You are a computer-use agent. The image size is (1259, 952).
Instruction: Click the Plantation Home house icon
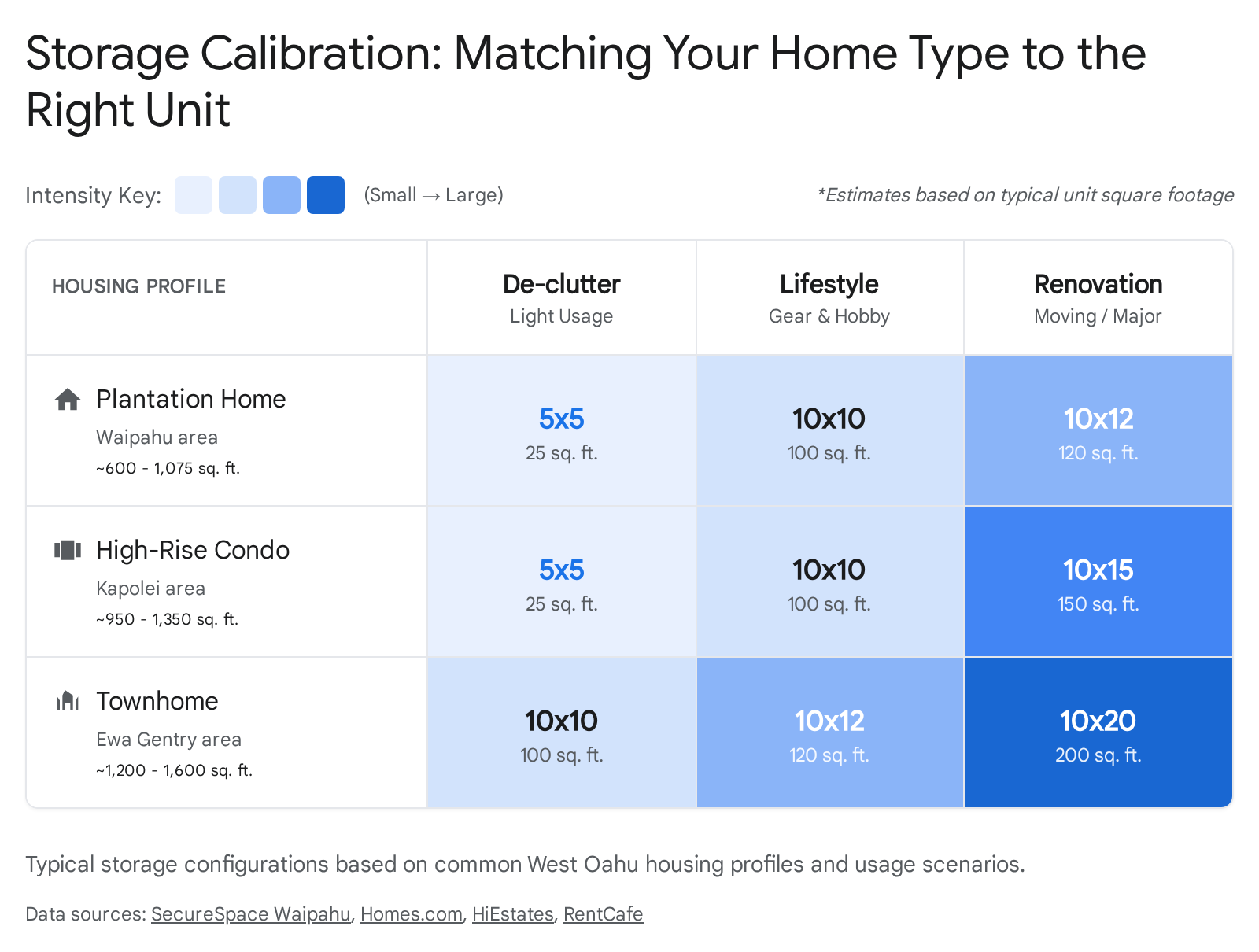(68, 400)
